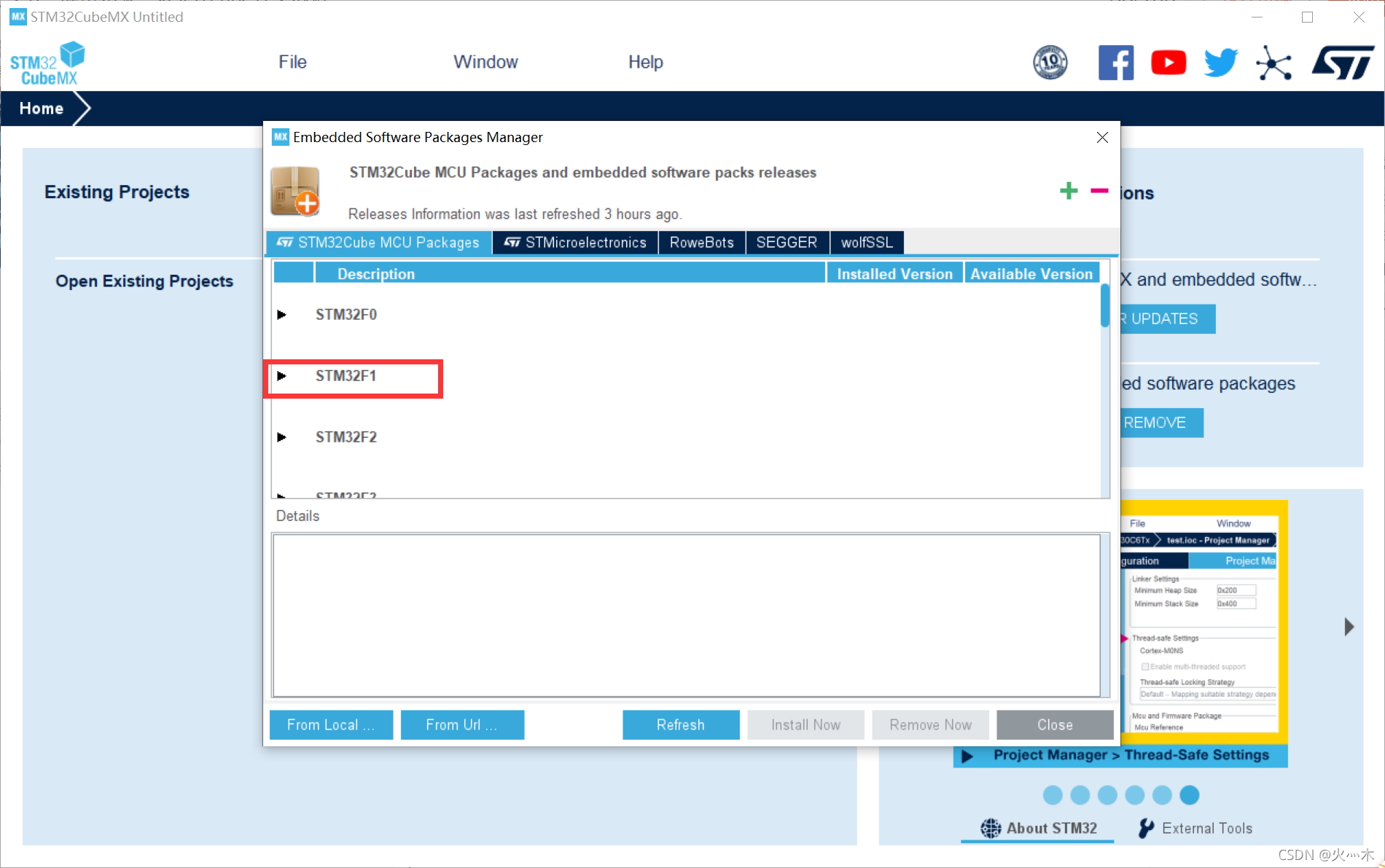
Task: Click Project Manager > Thread-Safe Settings caption
Action: 1131,755
